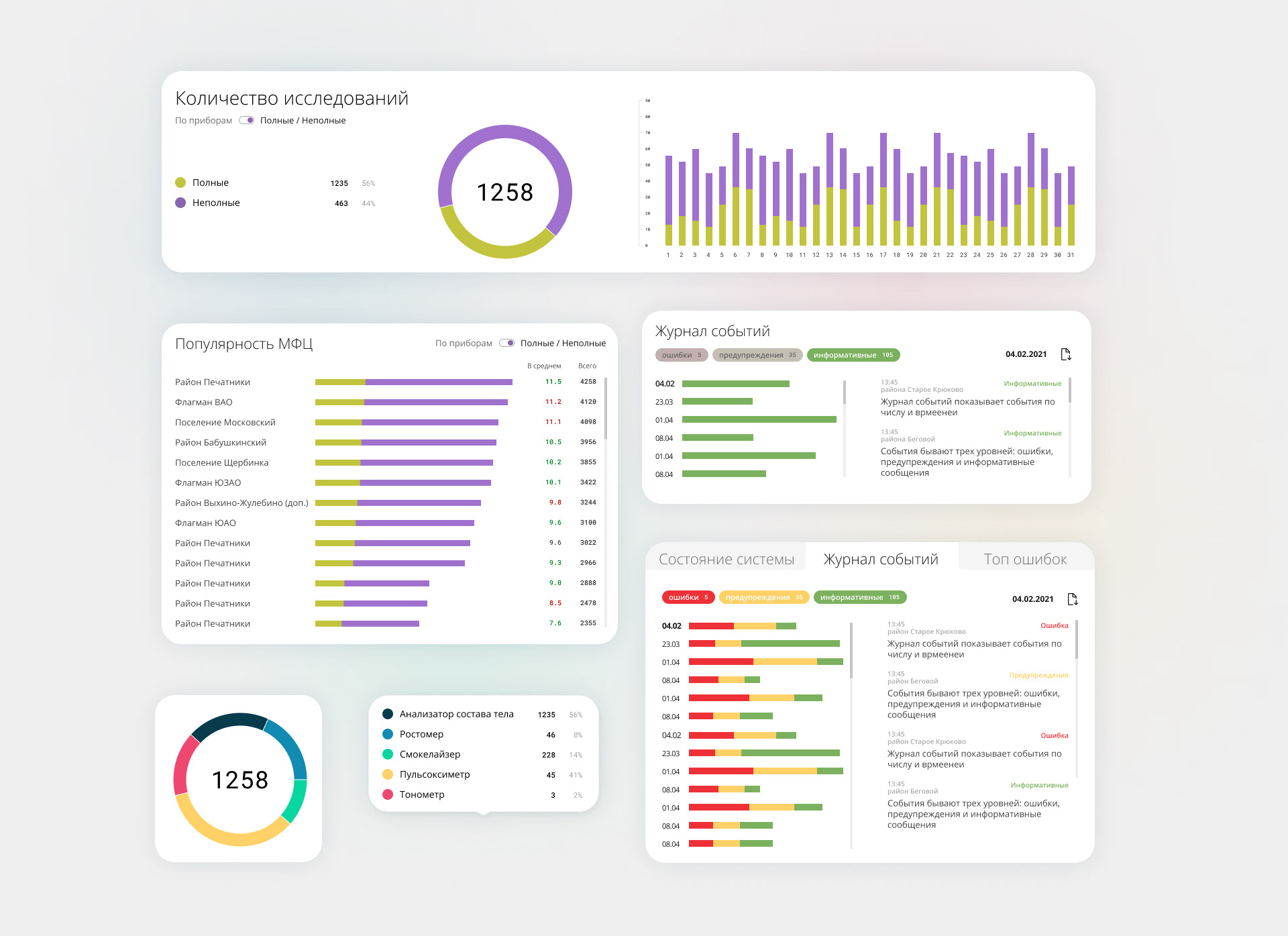
Task: Click green Смокелайзер legend dot
Action: [x=388, y=754]
